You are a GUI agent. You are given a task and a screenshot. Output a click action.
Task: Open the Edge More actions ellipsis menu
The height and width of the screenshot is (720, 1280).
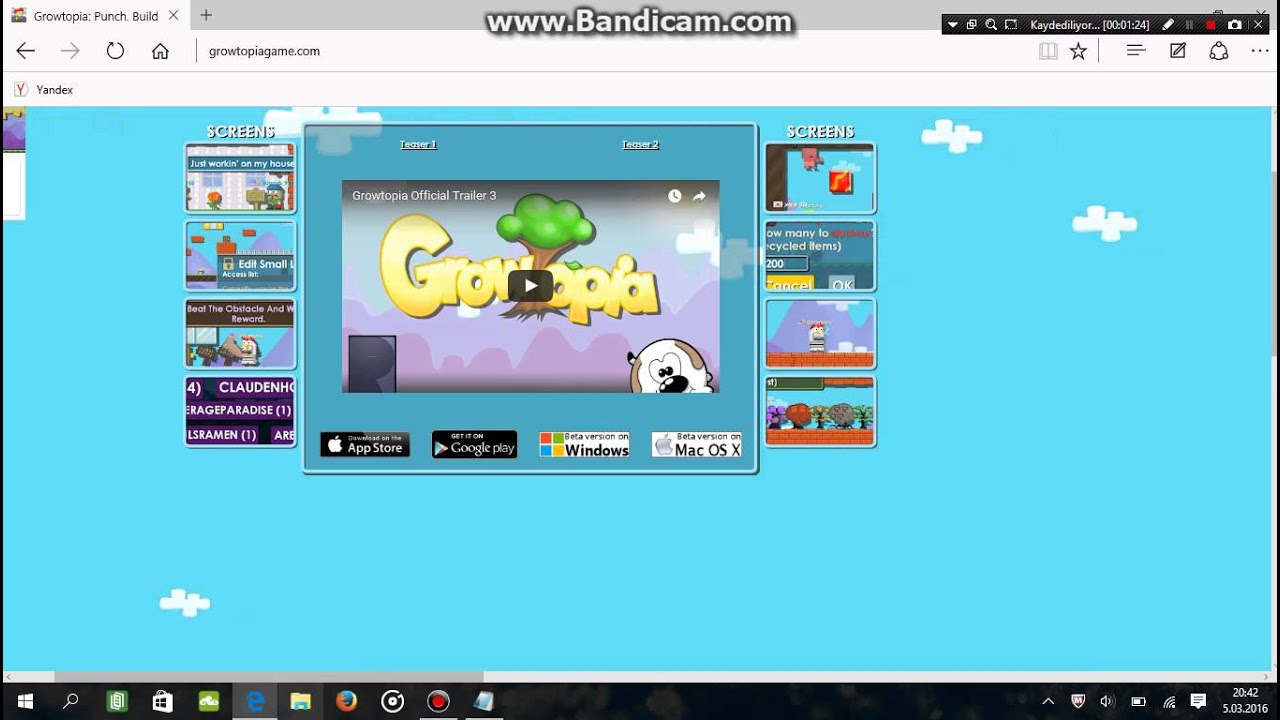[x=1259, y=51]
